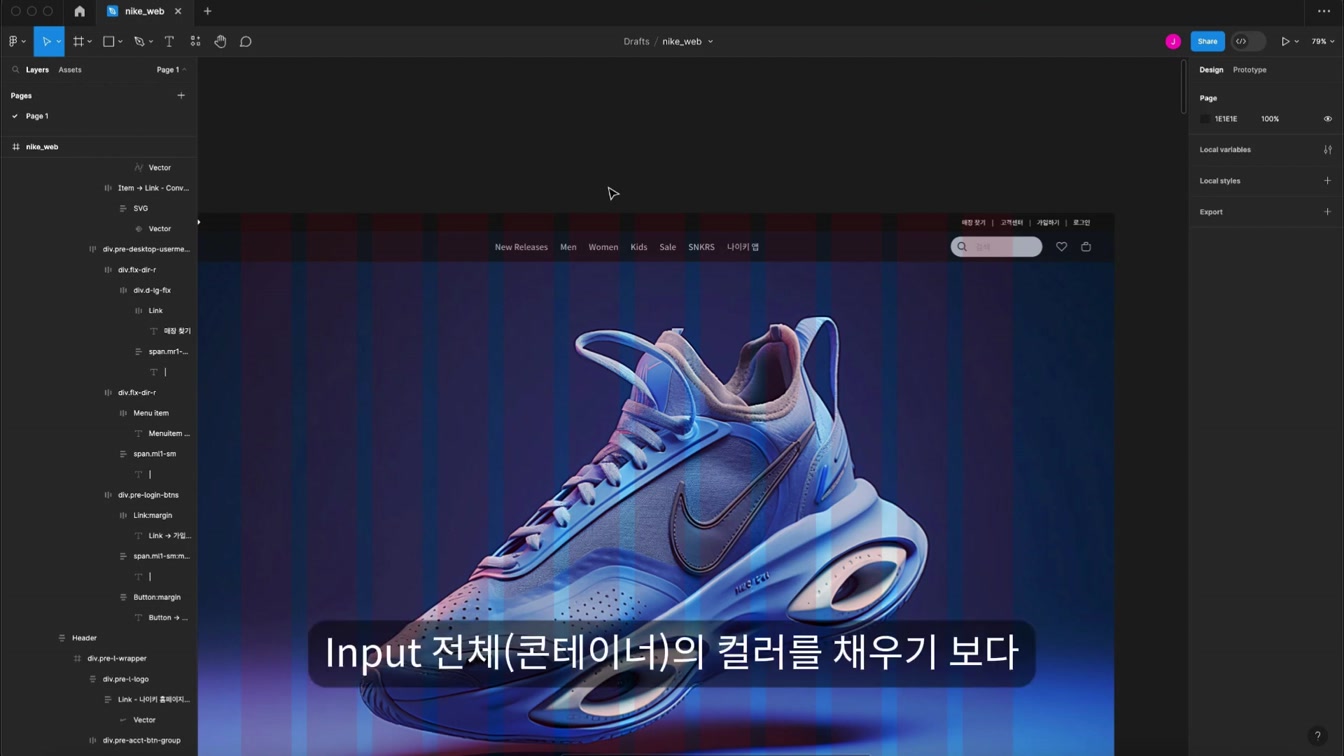This screenshot has width=1344, height=756.
Task: Go to the Figma home screen
Action: tap(80, 11)
